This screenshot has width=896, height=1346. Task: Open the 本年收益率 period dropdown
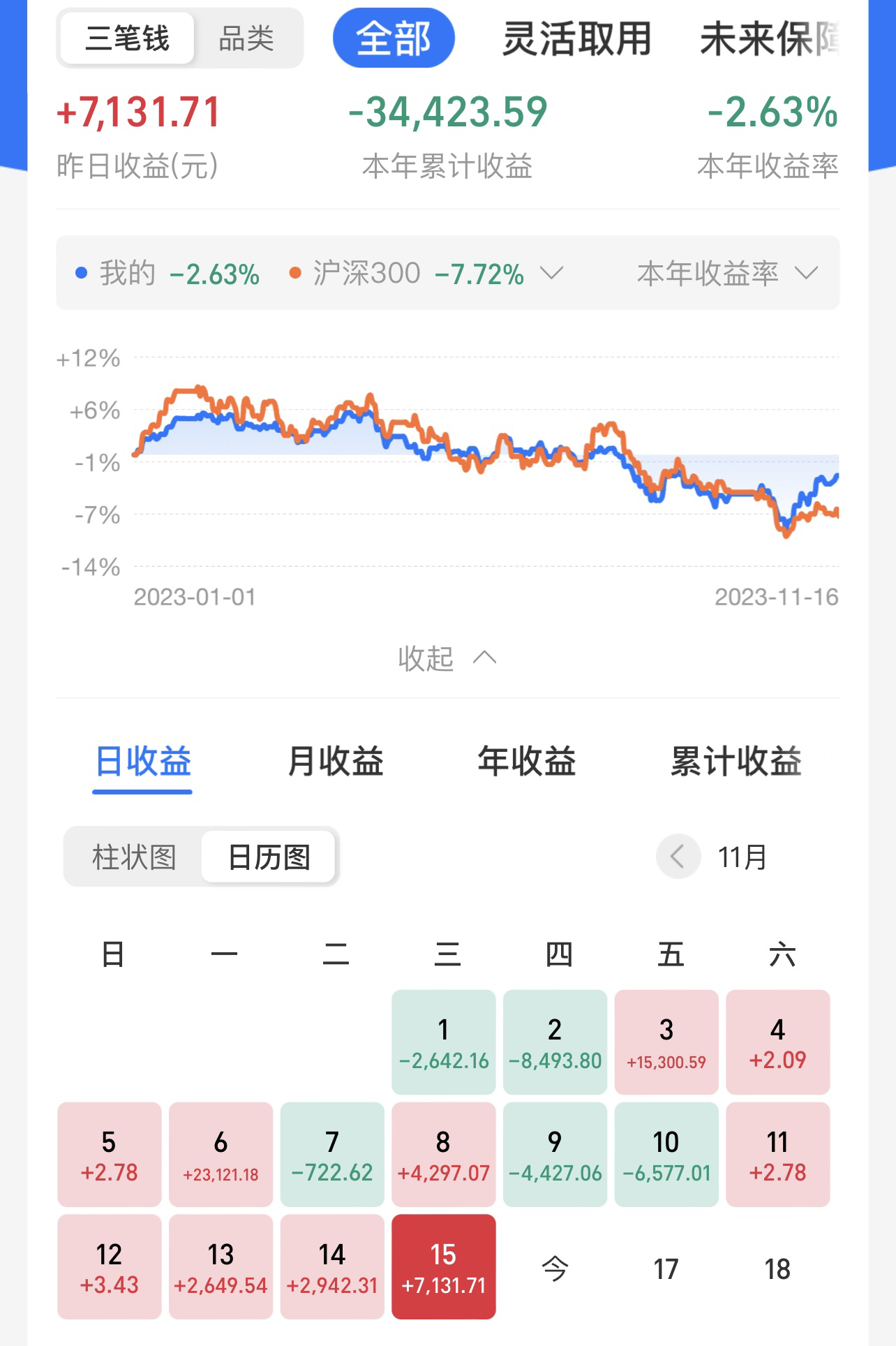(x=727, y=273)
